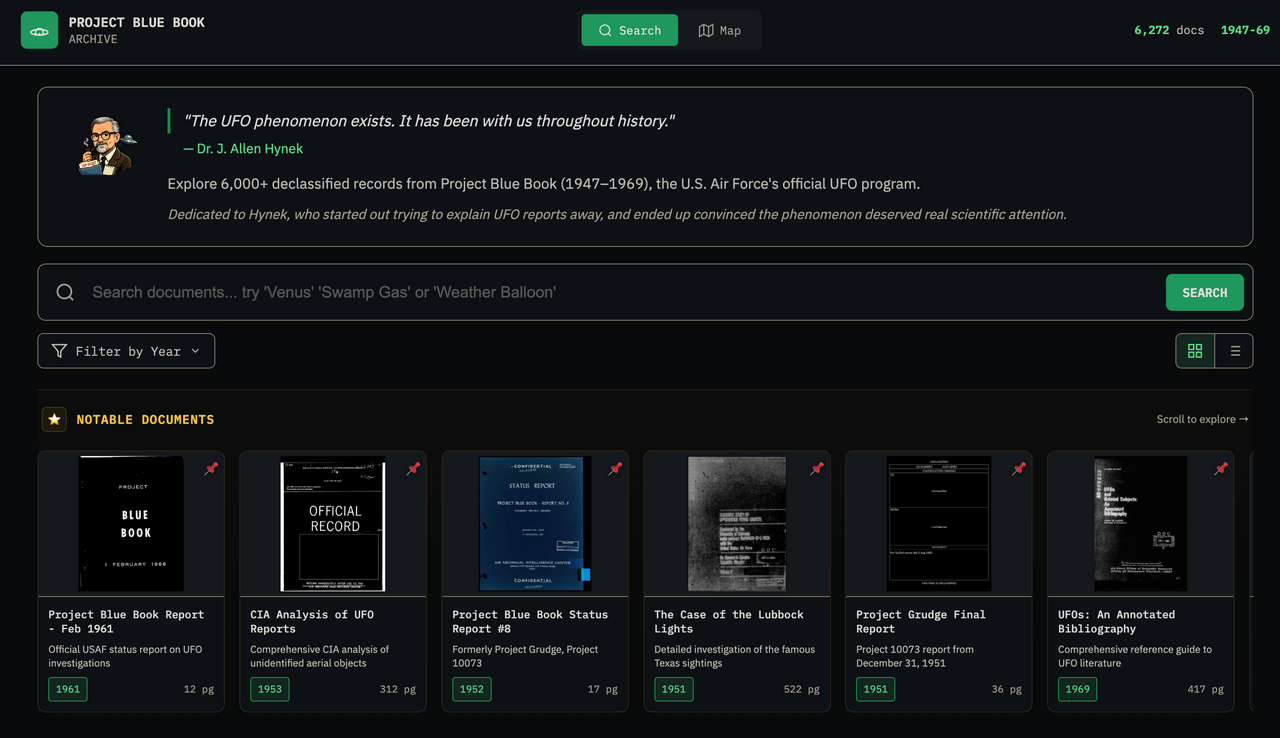Click pin icon on Annotated Bibliography card

click(x=1221, y=469)
